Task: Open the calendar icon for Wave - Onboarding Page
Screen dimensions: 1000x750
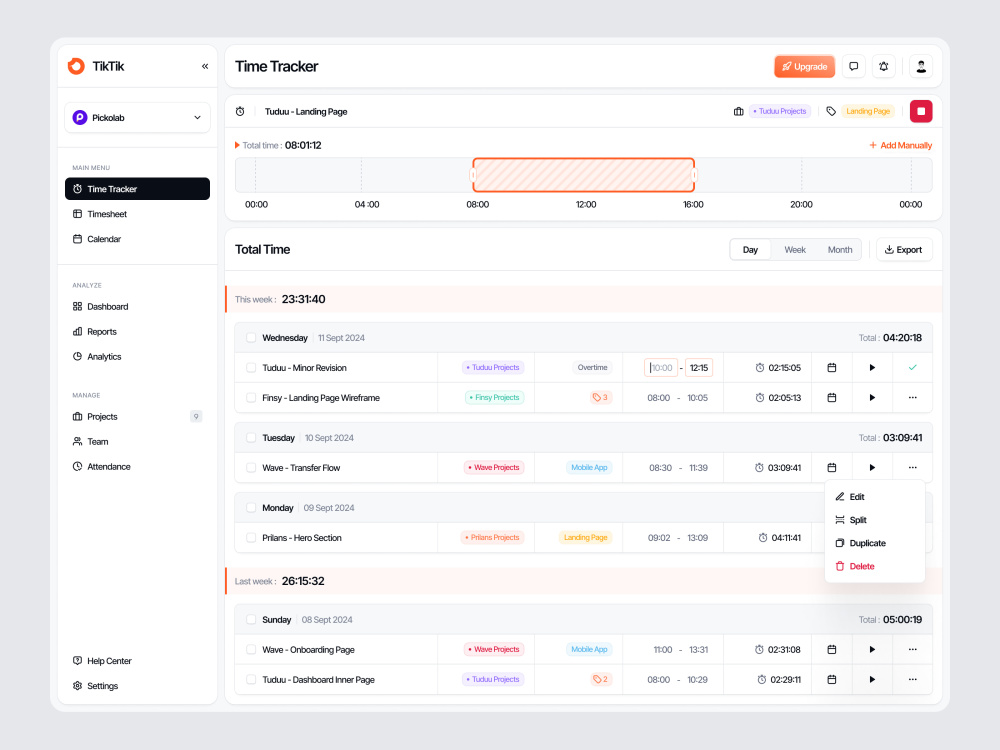Action: pos(832,650)
